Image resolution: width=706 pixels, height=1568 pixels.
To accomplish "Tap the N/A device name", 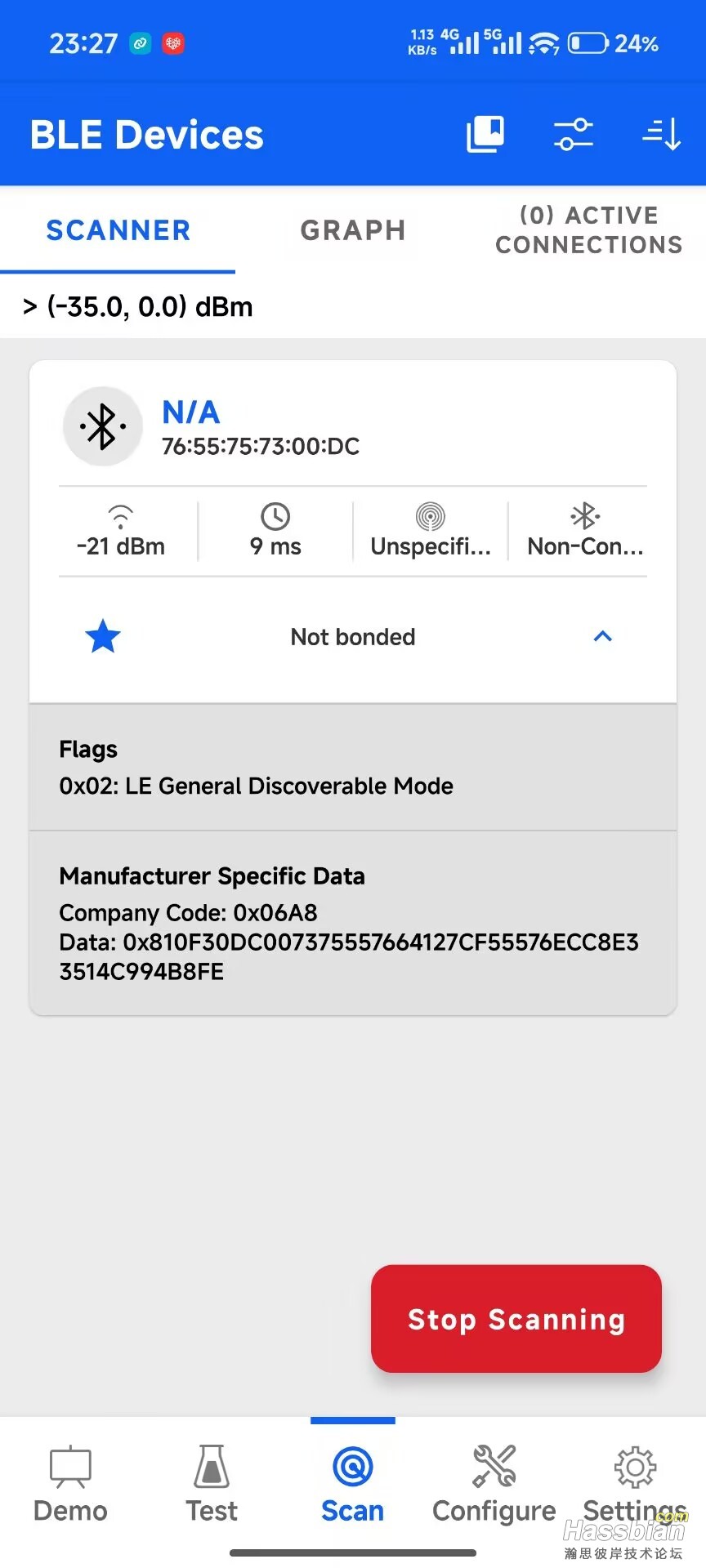I will (x=191, y=412).
